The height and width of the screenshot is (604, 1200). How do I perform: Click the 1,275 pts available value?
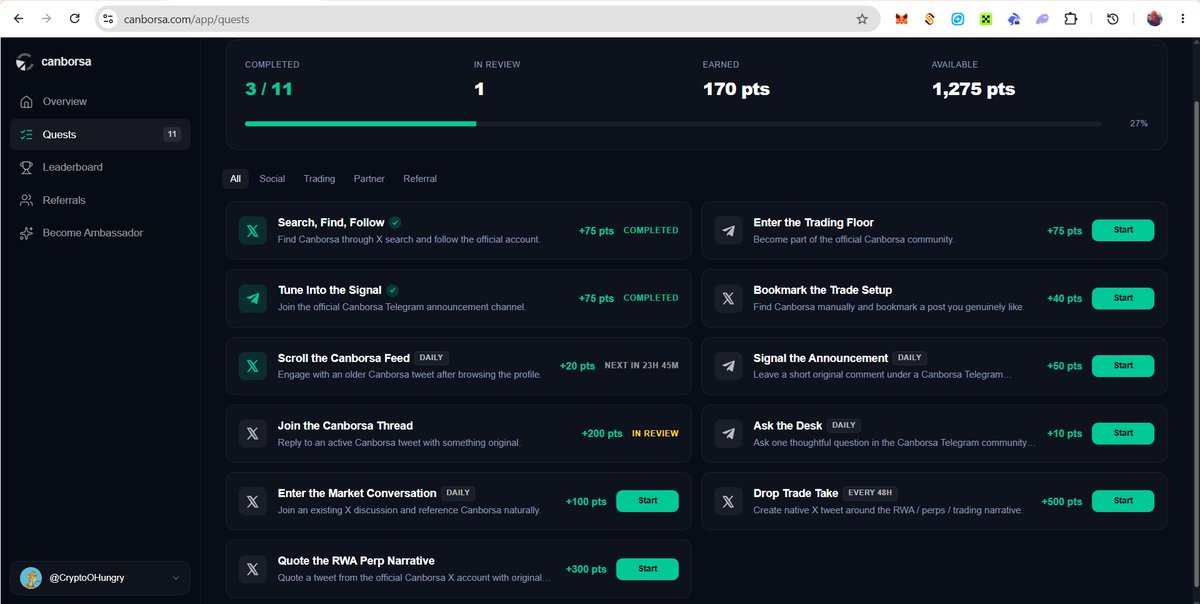[x=973, y=89]
